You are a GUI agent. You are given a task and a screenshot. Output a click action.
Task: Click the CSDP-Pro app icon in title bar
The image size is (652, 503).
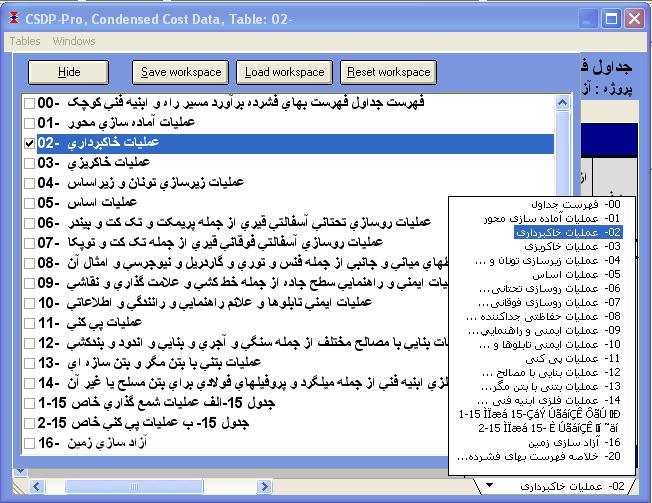pyautogui.click(x=14, y=18)
